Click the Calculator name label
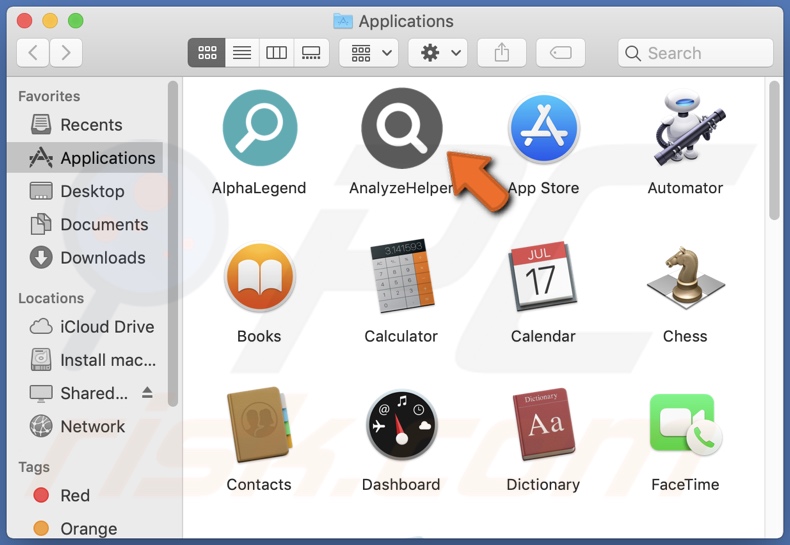This screenshot has height=545, width=790. [401, 336]
